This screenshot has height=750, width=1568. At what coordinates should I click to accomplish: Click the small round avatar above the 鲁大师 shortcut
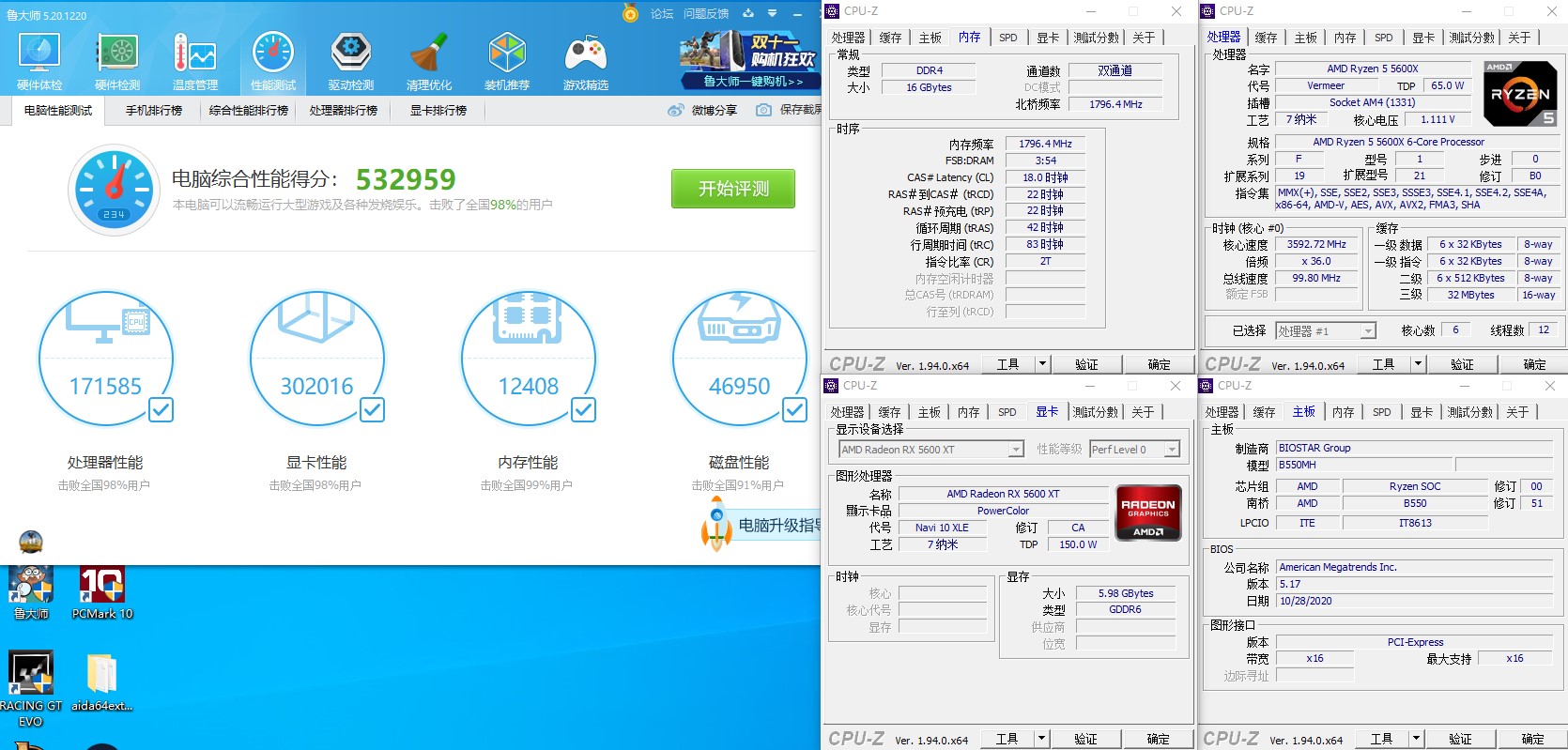31,542
